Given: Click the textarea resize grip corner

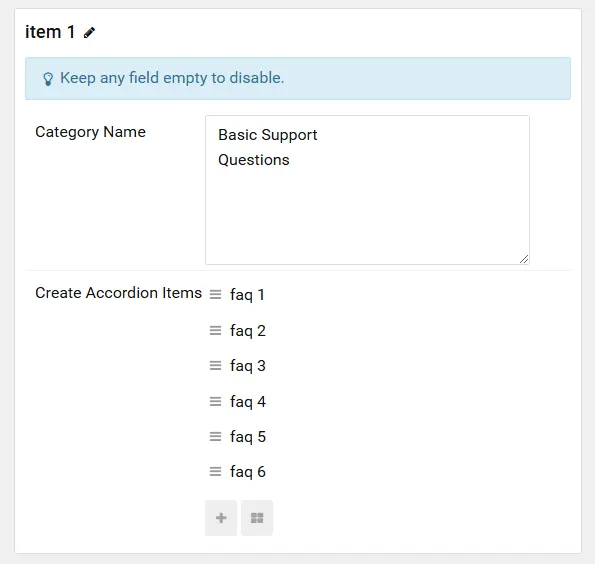Looking at the screenshot, I should (524, 259).
